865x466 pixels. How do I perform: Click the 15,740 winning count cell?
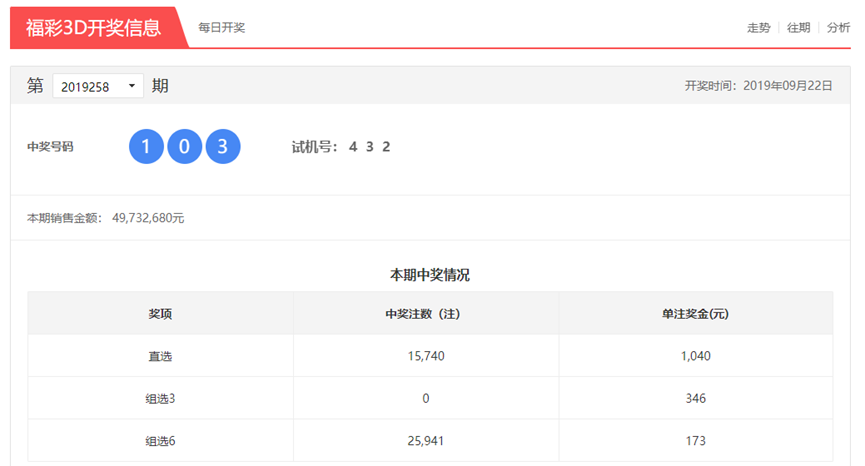pos(425,356)
